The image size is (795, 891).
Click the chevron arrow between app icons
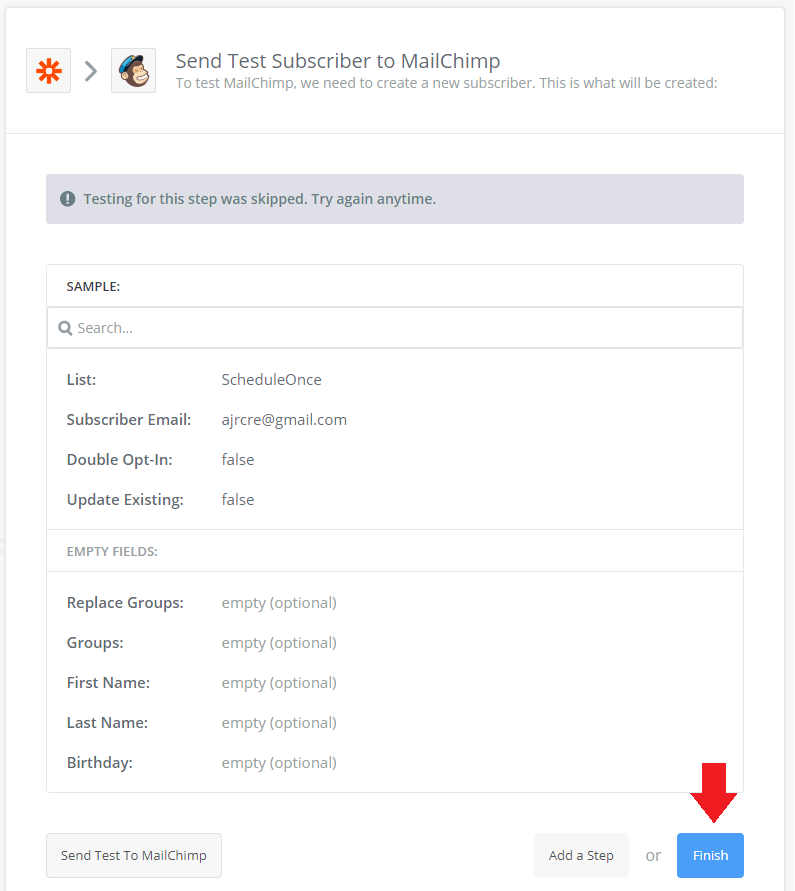(x=91, y=71)
